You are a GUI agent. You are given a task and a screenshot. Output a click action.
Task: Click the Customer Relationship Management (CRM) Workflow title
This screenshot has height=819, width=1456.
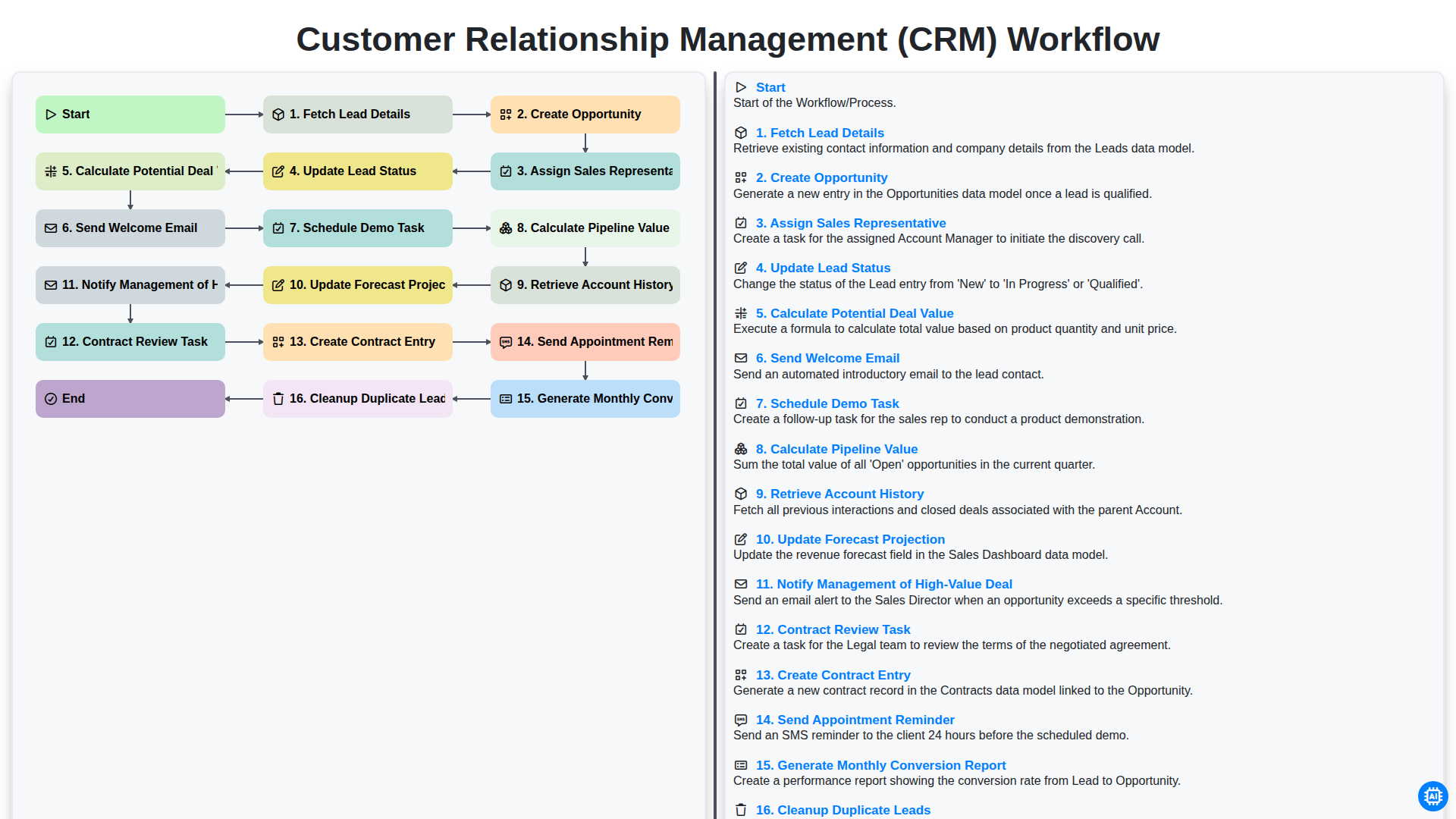click(728, 39)
